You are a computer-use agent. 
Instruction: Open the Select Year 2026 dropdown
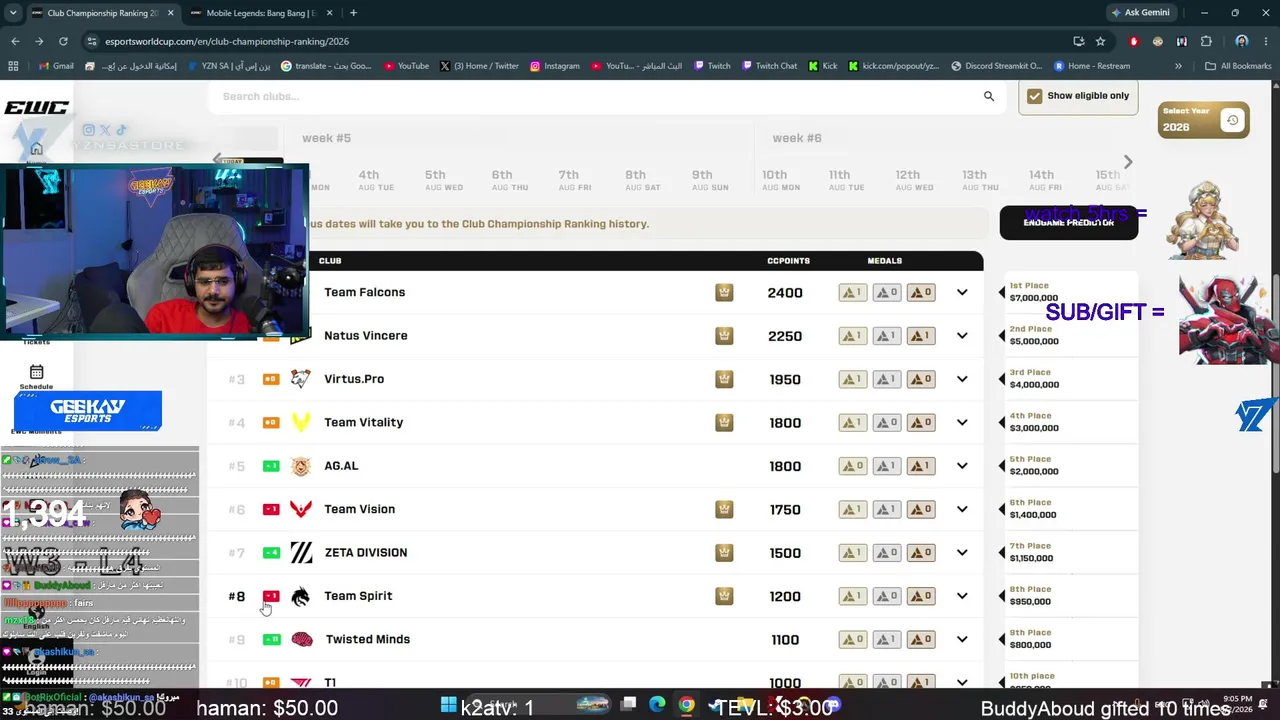(x=1204, y=120)
